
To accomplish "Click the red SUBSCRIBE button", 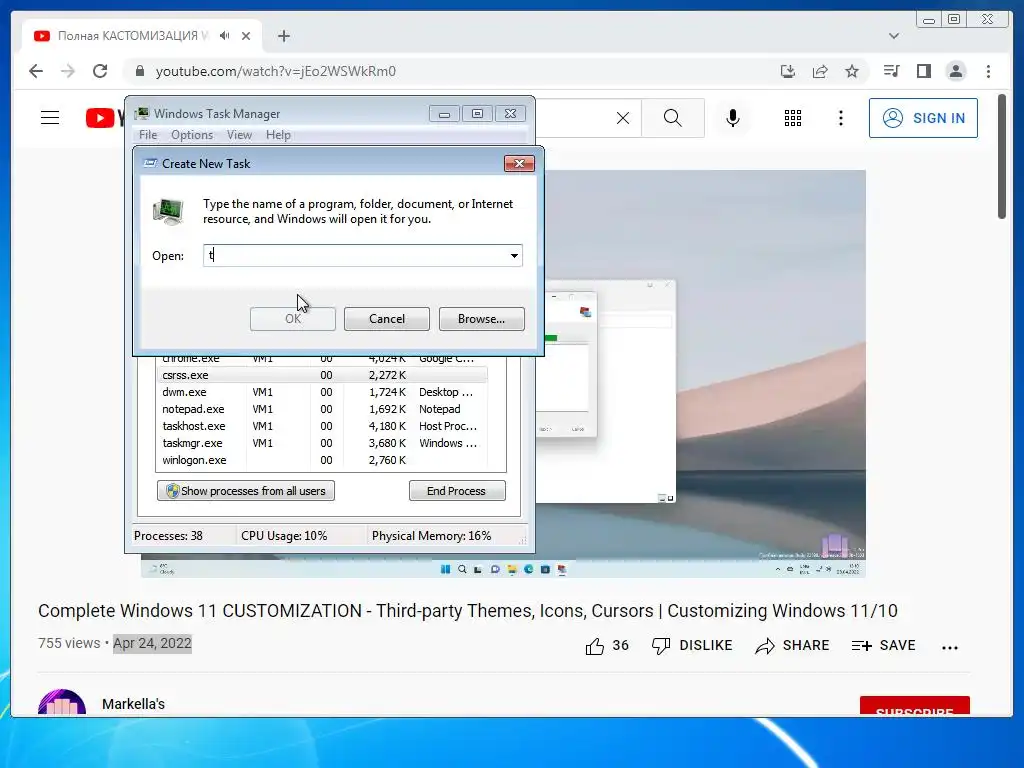I will (x=914, y=707).
